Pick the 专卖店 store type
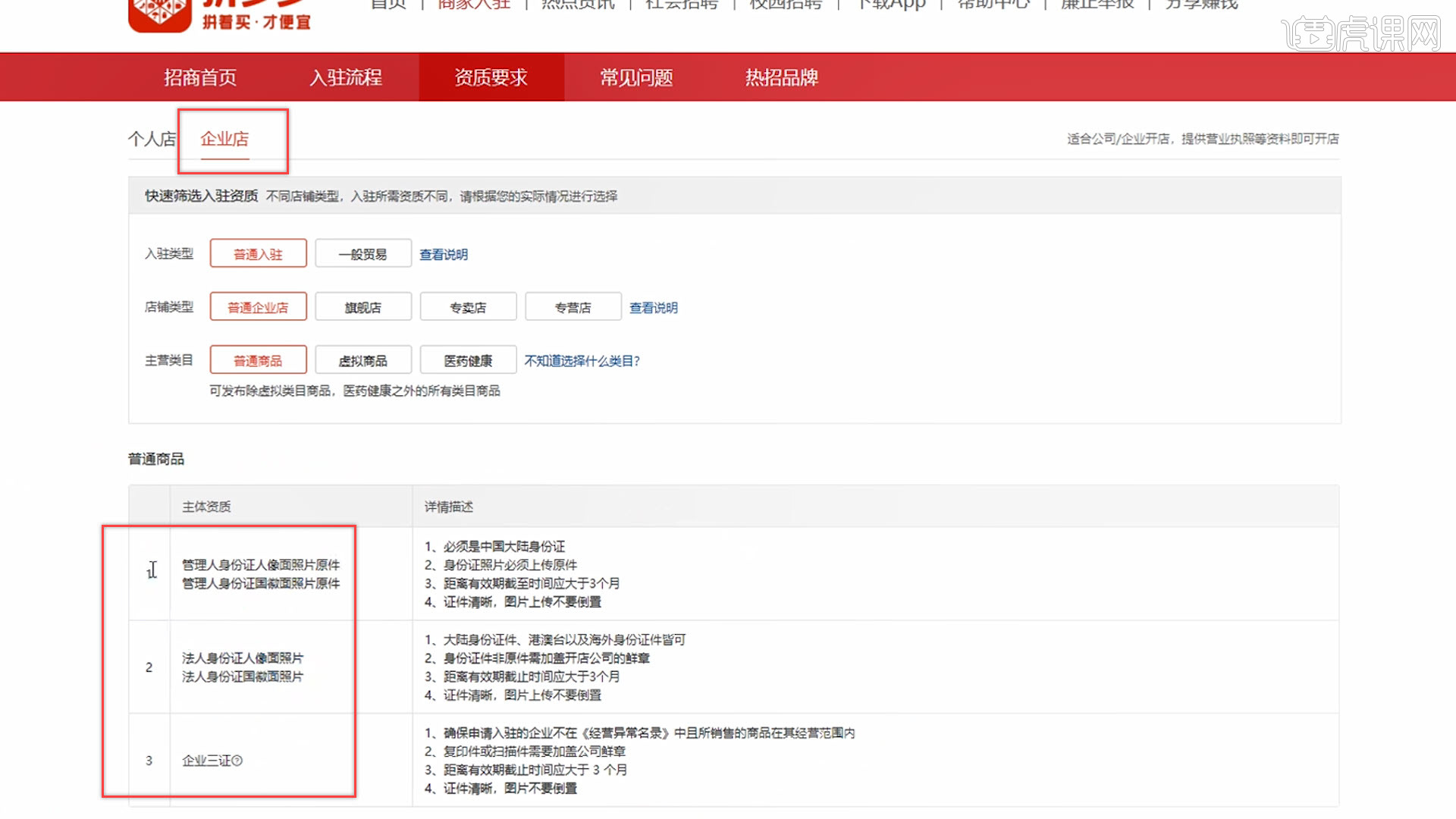 [x=469, y=307]
